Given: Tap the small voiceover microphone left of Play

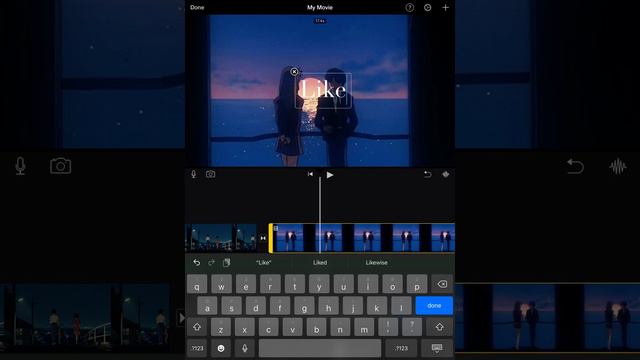Looking at the screenshot, I should click(x=193, y=174).
